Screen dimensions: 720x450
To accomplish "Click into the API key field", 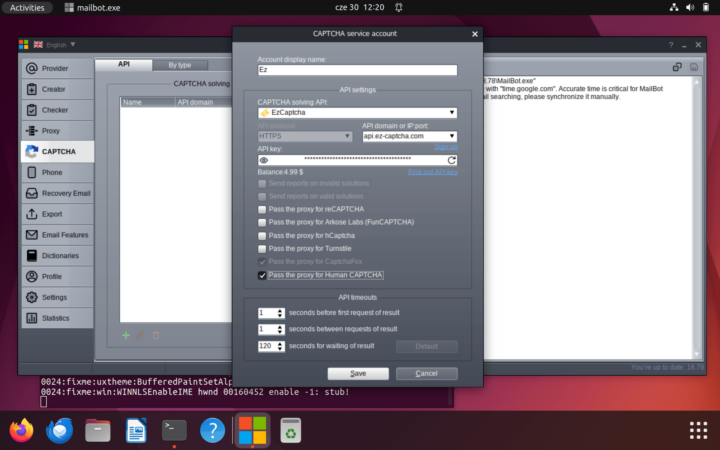I will (357, 160).
